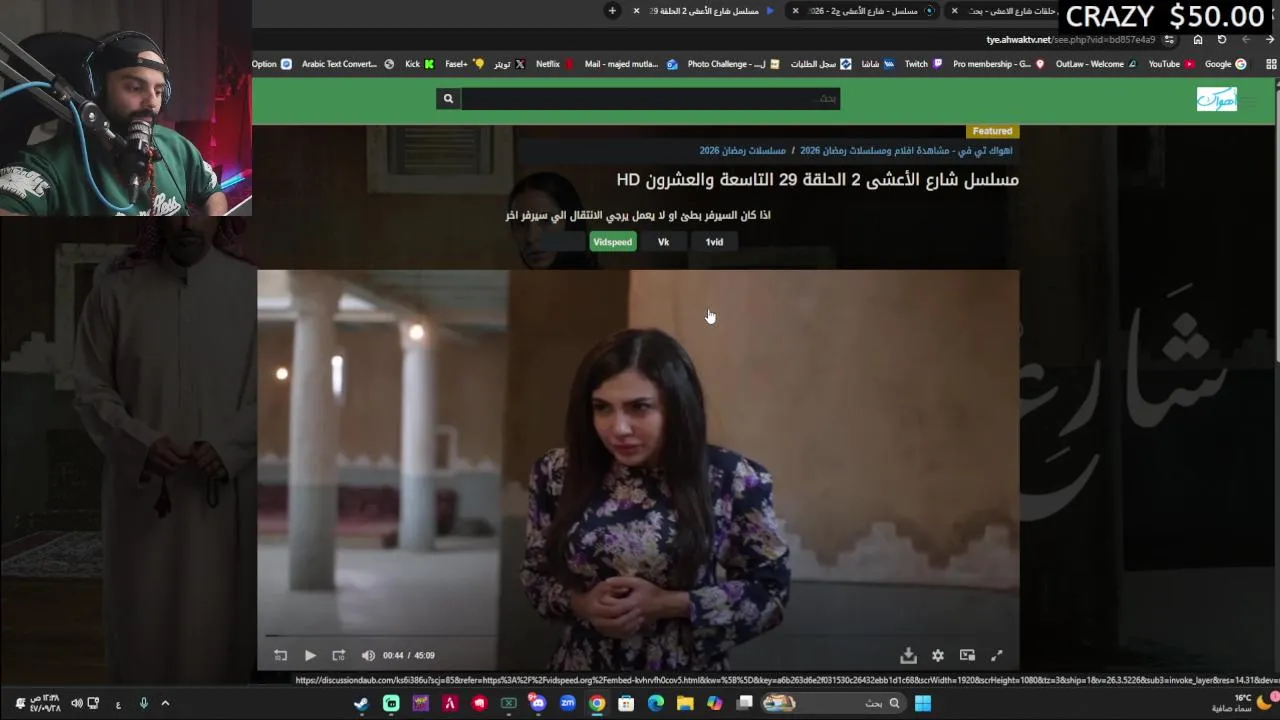1280x720 pixels.
Task: Open Microsoft Edge from the taskbar
Action: coord(656,704)
